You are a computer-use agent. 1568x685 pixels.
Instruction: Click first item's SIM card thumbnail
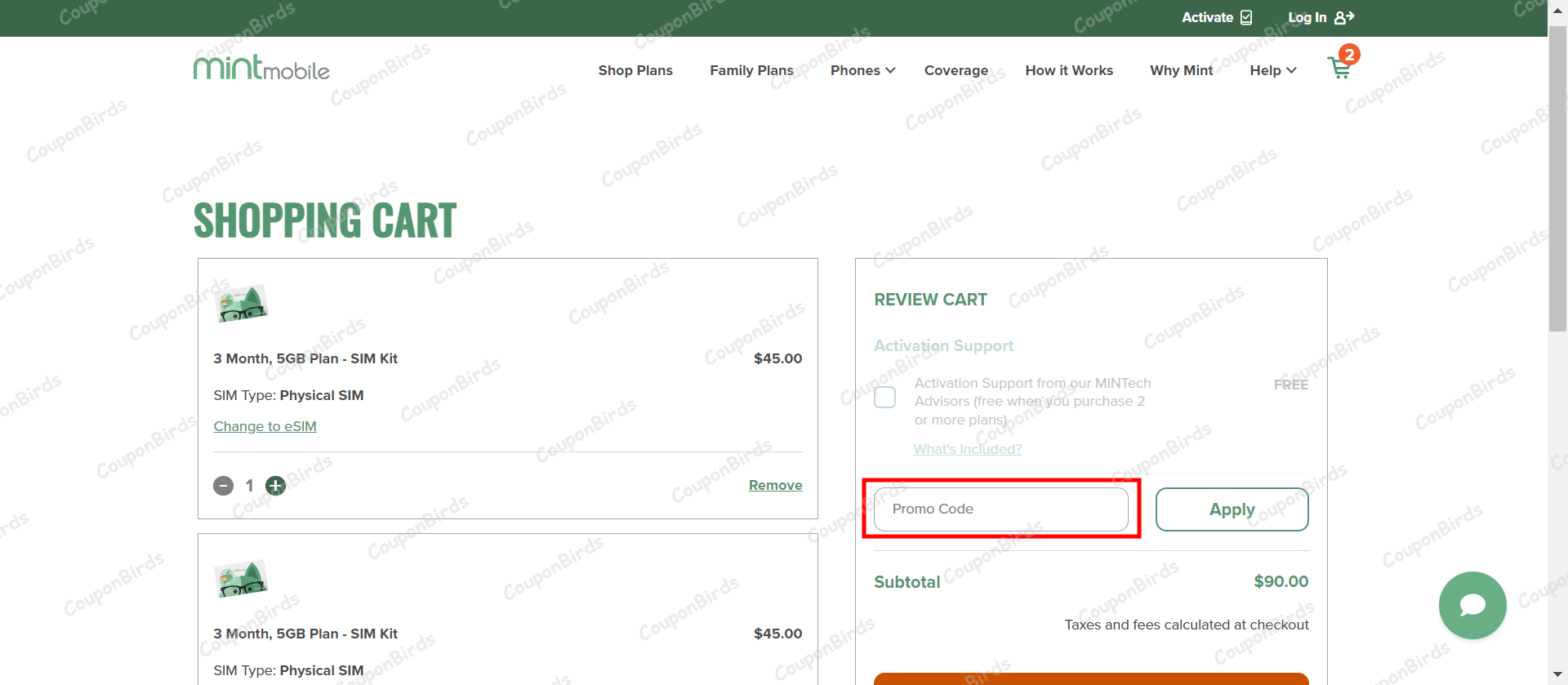click(241, 304)
